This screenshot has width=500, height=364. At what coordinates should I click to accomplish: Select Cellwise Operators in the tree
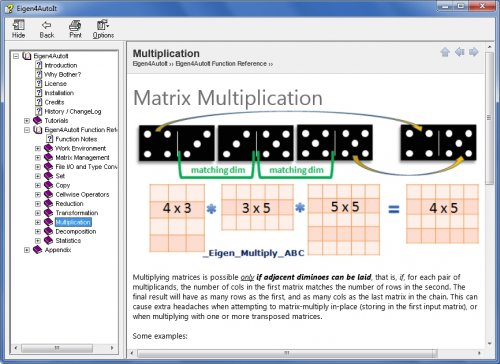point(82,195)
